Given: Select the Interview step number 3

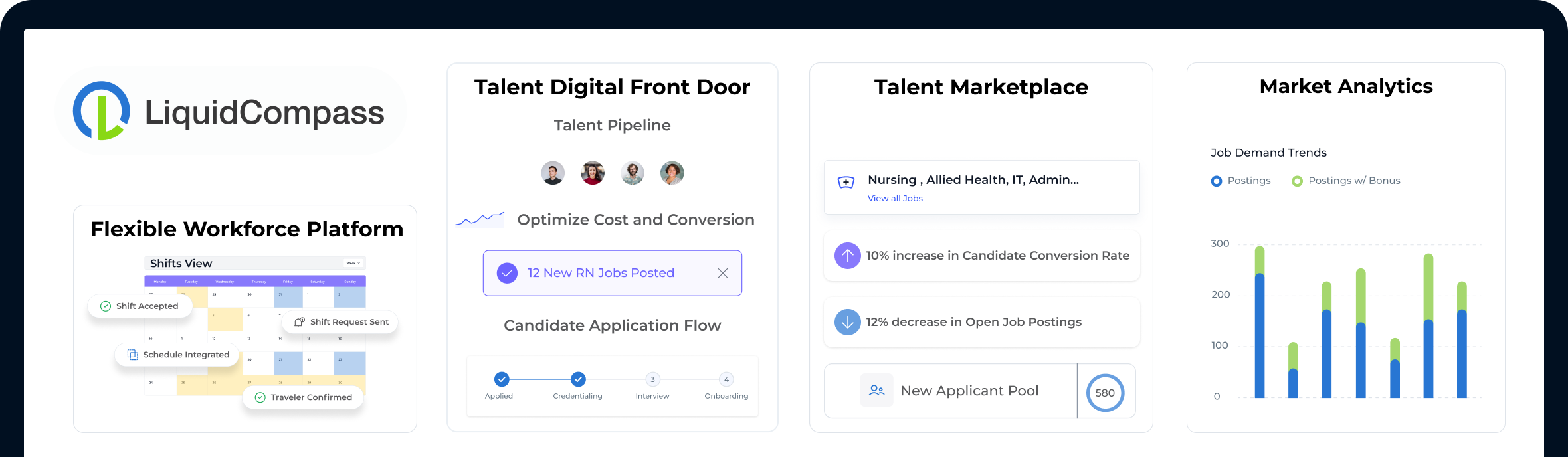Looking at the screenshot, I should (652, 379).
